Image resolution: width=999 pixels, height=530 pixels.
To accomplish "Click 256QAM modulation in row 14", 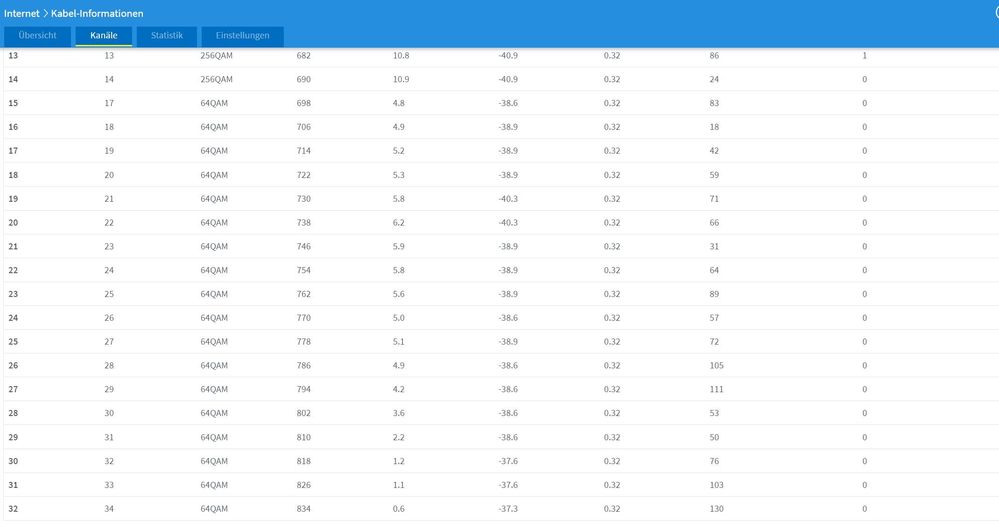I will click(217, 80).
